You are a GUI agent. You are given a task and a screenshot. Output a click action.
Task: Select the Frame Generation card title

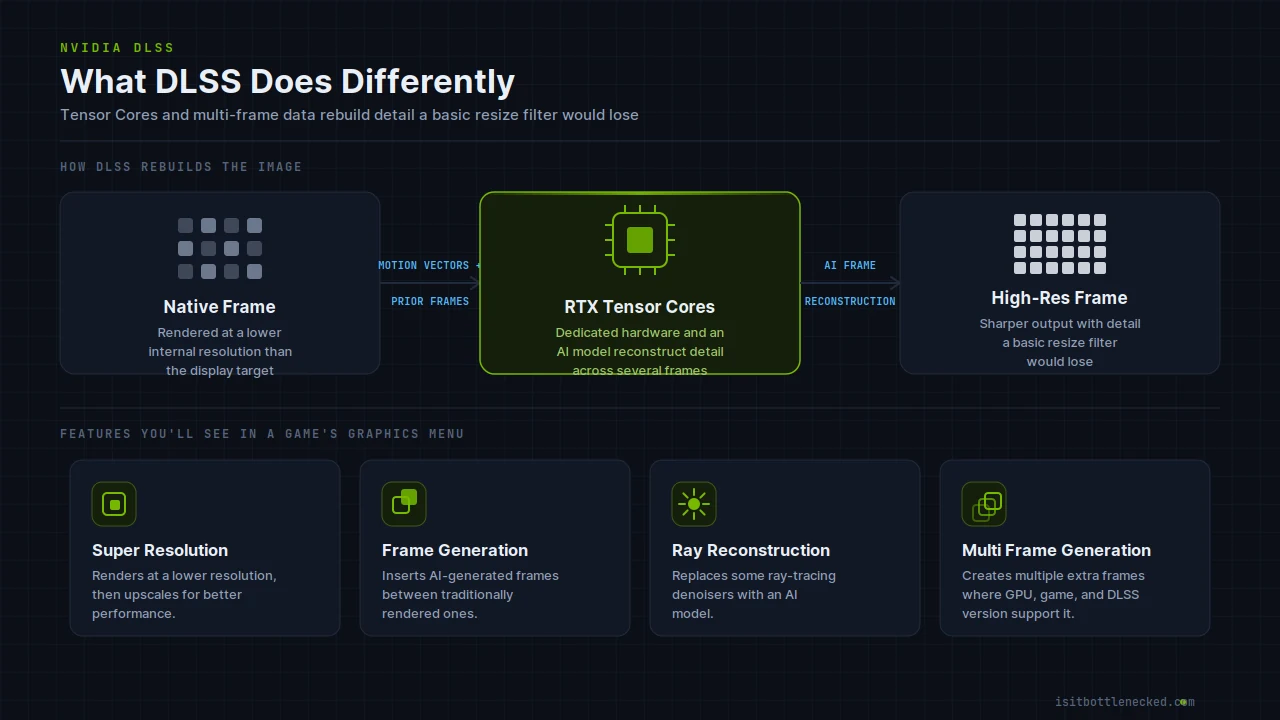pyautogui.click(x=455, y=550)
